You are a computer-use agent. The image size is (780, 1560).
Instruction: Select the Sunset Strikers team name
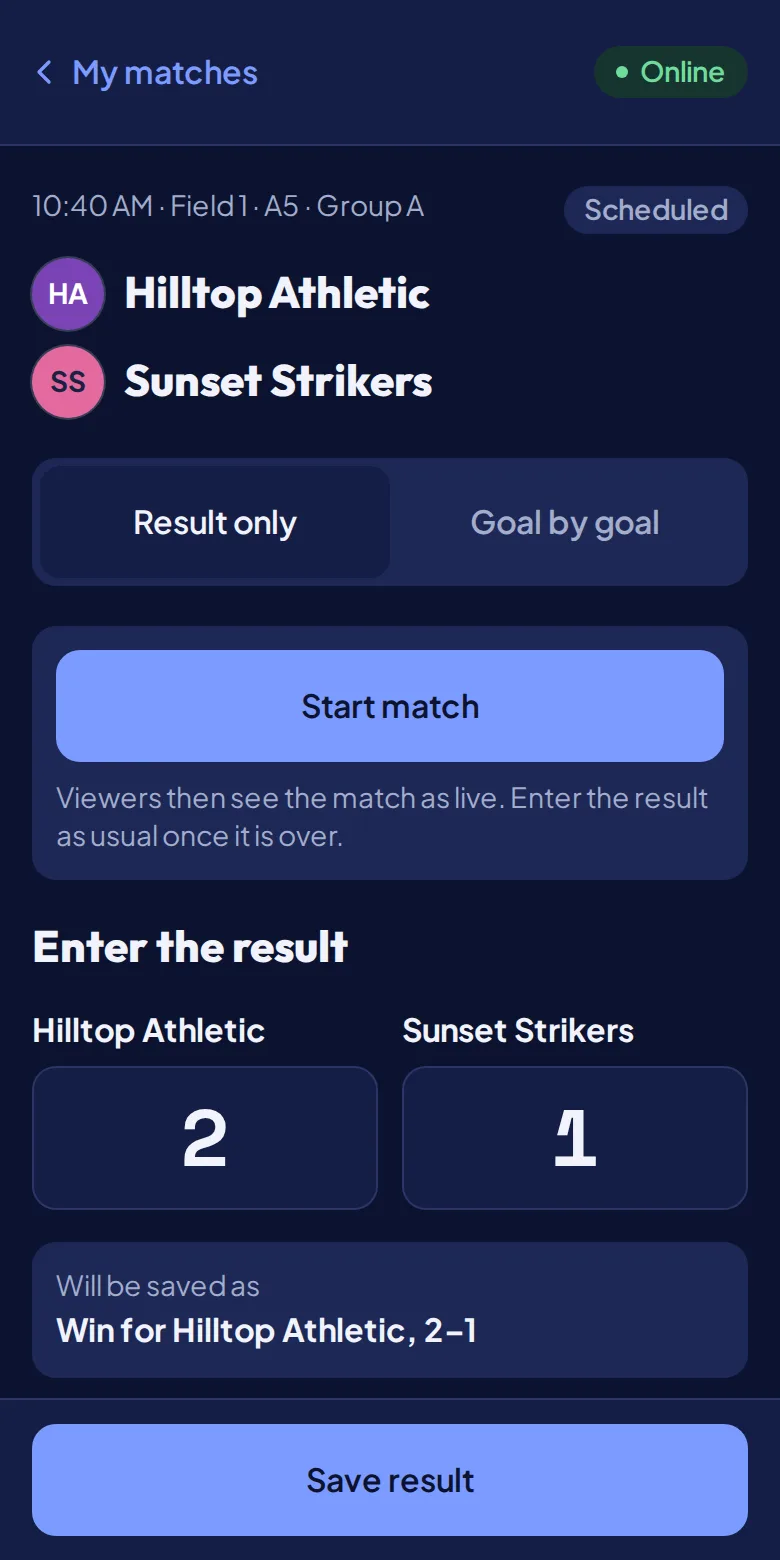278,382
